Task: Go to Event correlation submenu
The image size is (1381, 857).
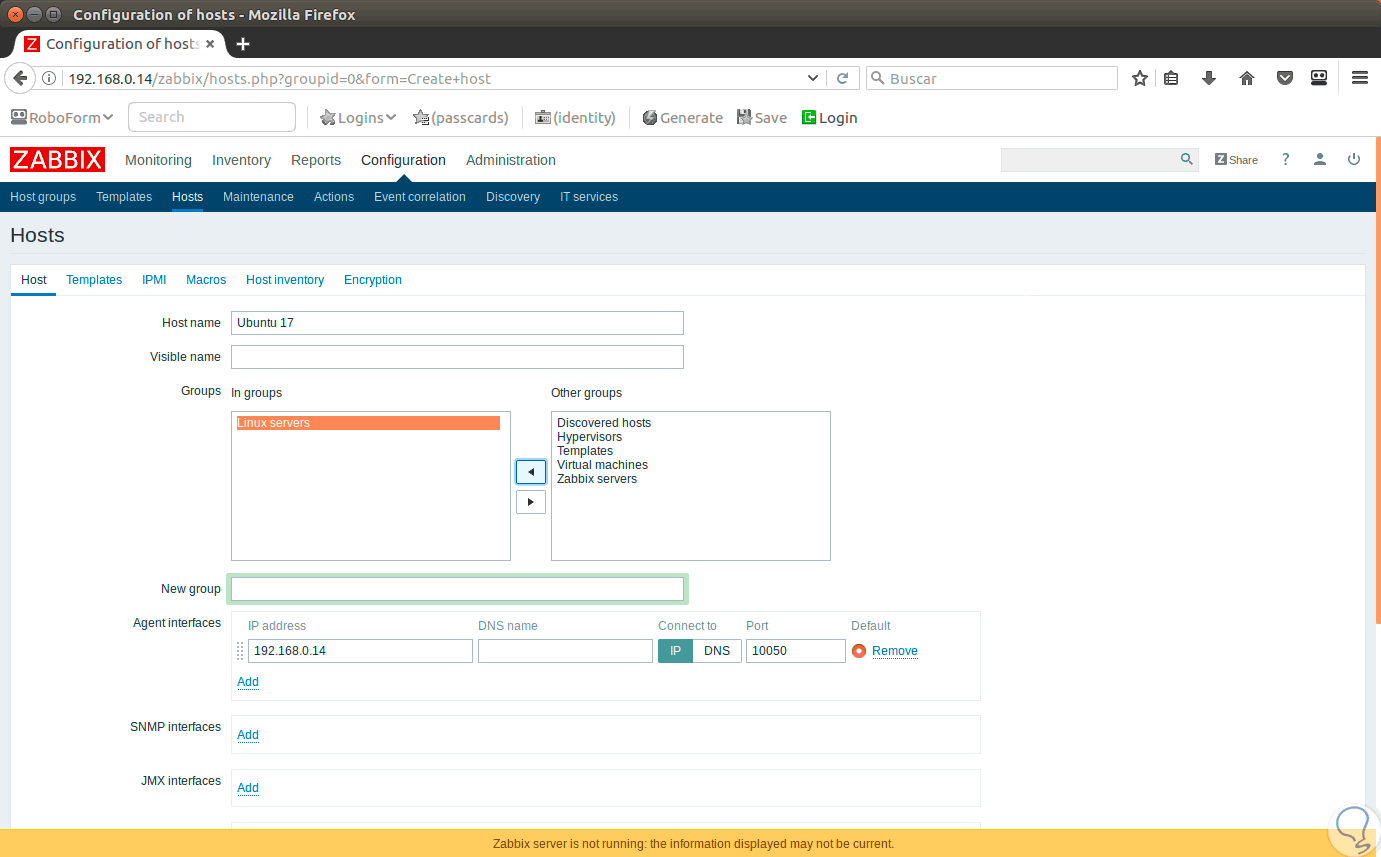Action: (x=420, y=197)
